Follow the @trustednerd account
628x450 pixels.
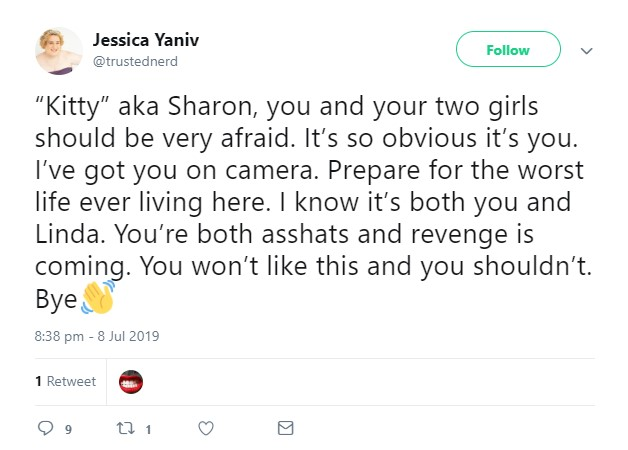[x=508, y=49]
